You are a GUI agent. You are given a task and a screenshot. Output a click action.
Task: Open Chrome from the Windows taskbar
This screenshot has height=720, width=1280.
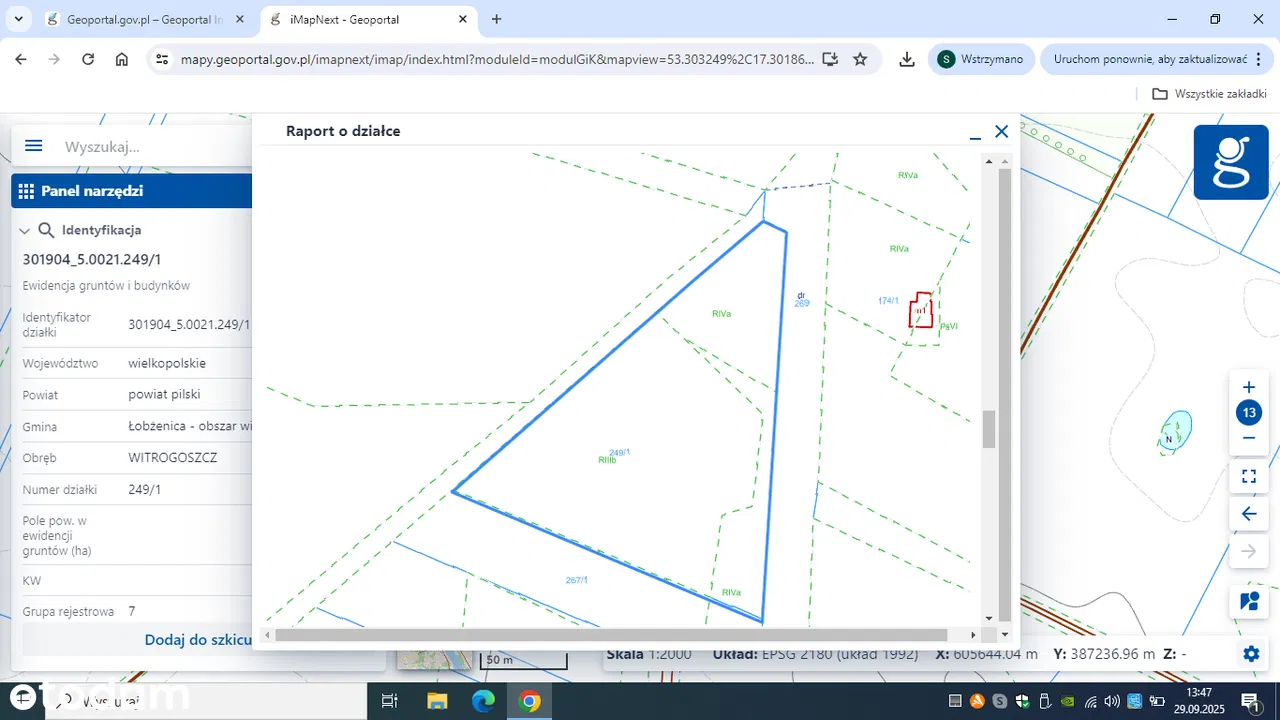(530, 701)
